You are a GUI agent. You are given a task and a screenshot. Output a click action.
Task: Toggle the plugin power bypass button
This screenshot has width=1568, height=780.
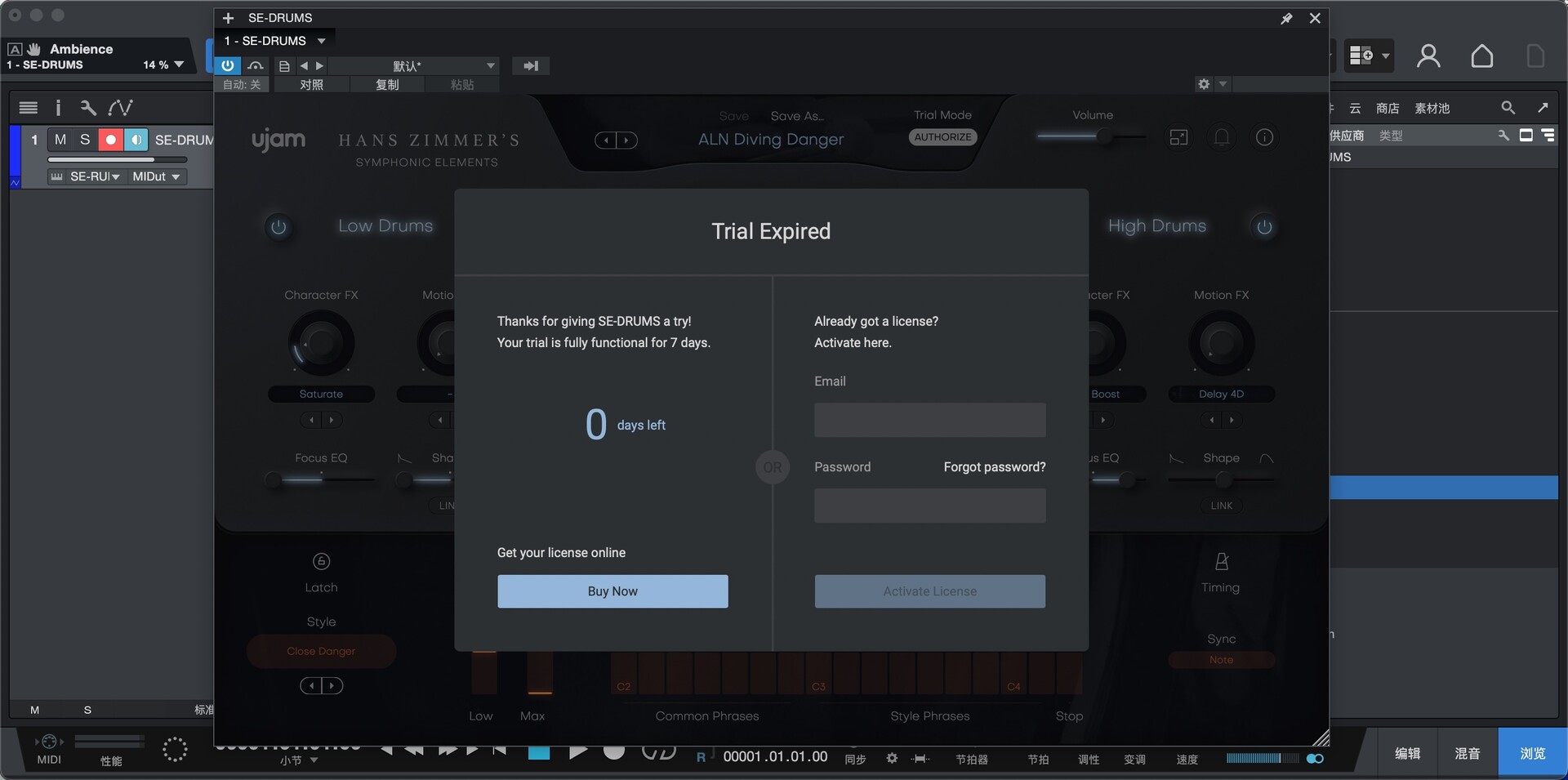[x=227, y=65]
